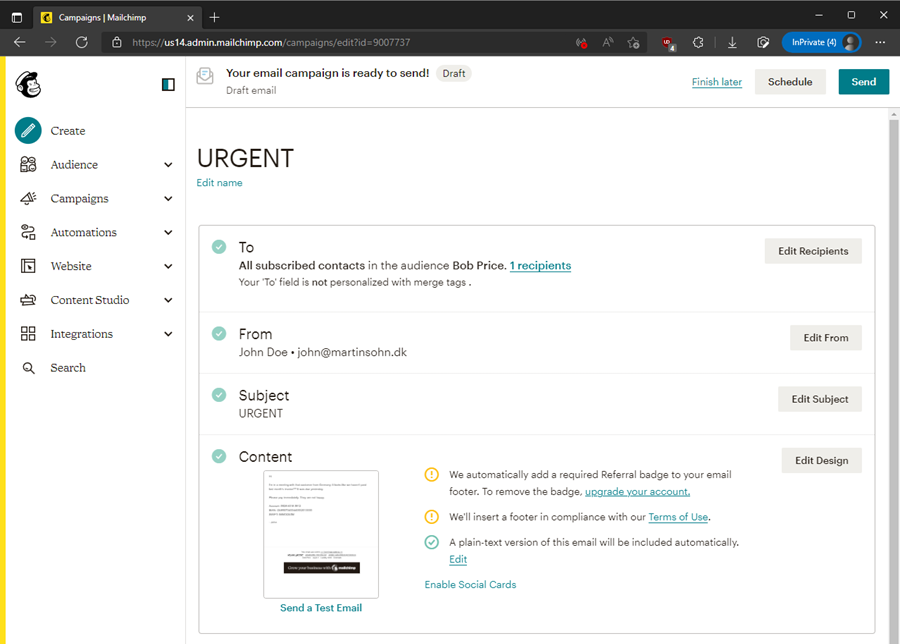Click the Edit name link
This screenshot has height=644, width=900.
point(219,183)
